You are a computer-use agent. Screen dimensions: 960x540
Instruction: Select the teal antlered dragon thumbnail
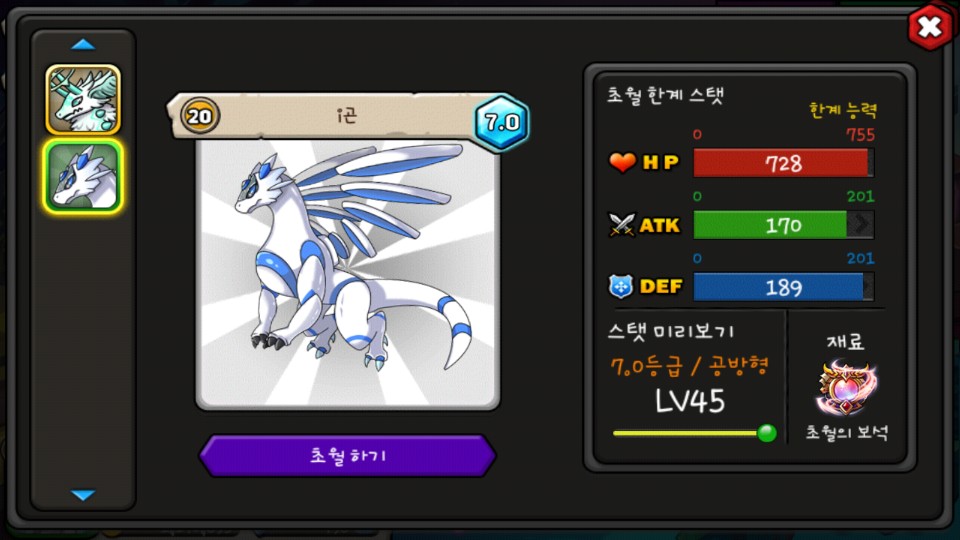click(x=83, y=100)
